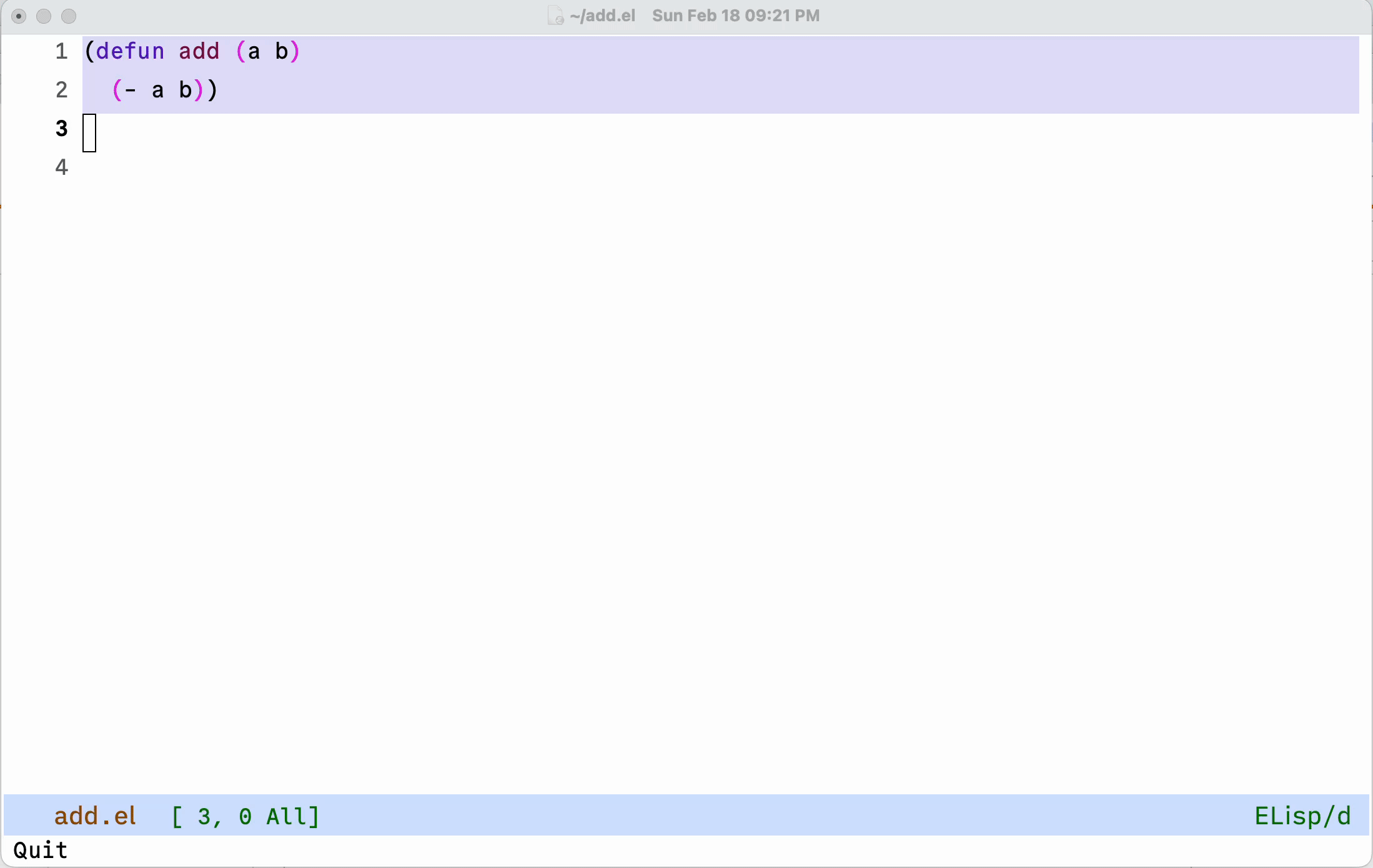The height and width of the screenshot is (868, 1373).
Task: Click the hollow cursor box on line 3
Action: click(x=89, y=133)
